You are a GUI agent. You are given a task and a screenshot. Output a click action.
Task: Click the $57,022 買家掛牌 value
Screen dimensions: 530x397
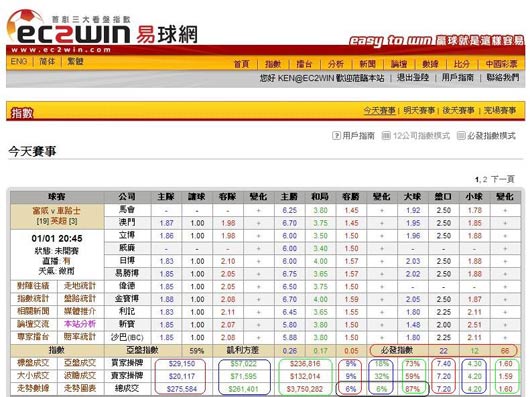click(244, 364)
